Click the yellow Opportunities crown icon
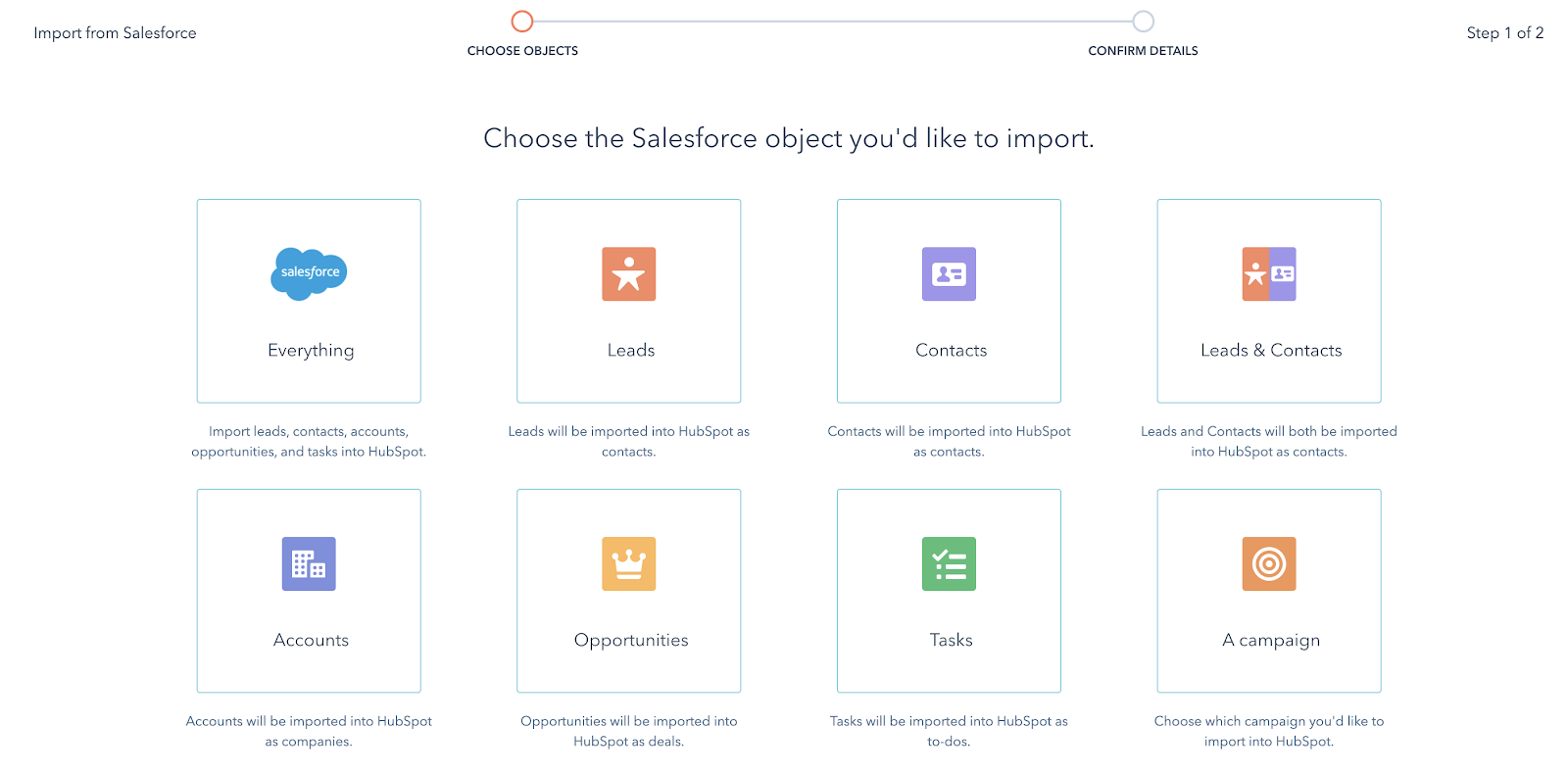 pyautogui.click(x=628, y=563)
